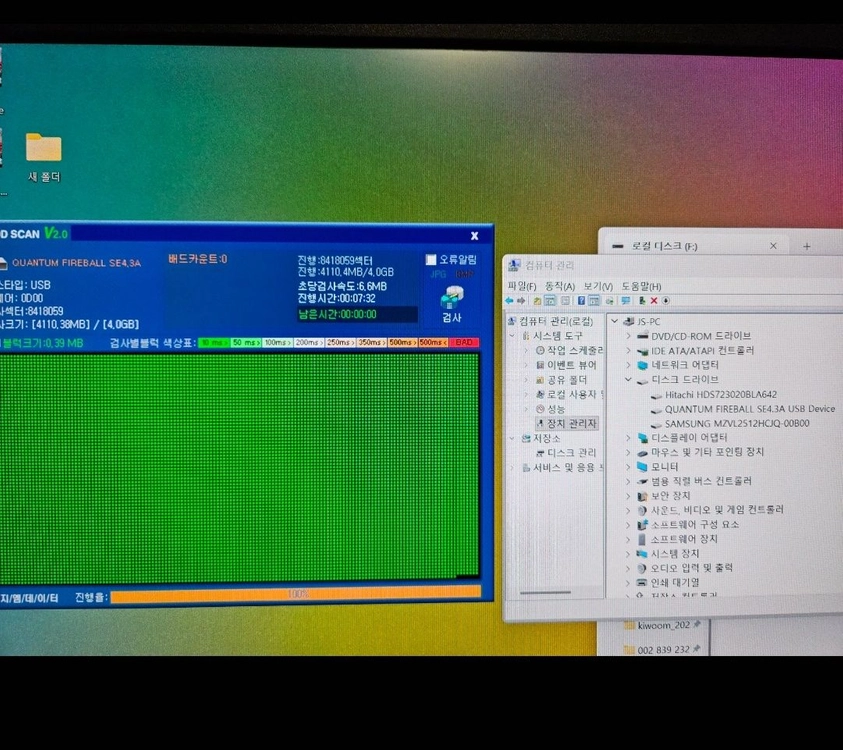Click the 사운드, 비디오 및 게임 컨트롤러 icon
The width and height of the screenshot is (843, 750).
pyautogui.click(x=642, y=510)
